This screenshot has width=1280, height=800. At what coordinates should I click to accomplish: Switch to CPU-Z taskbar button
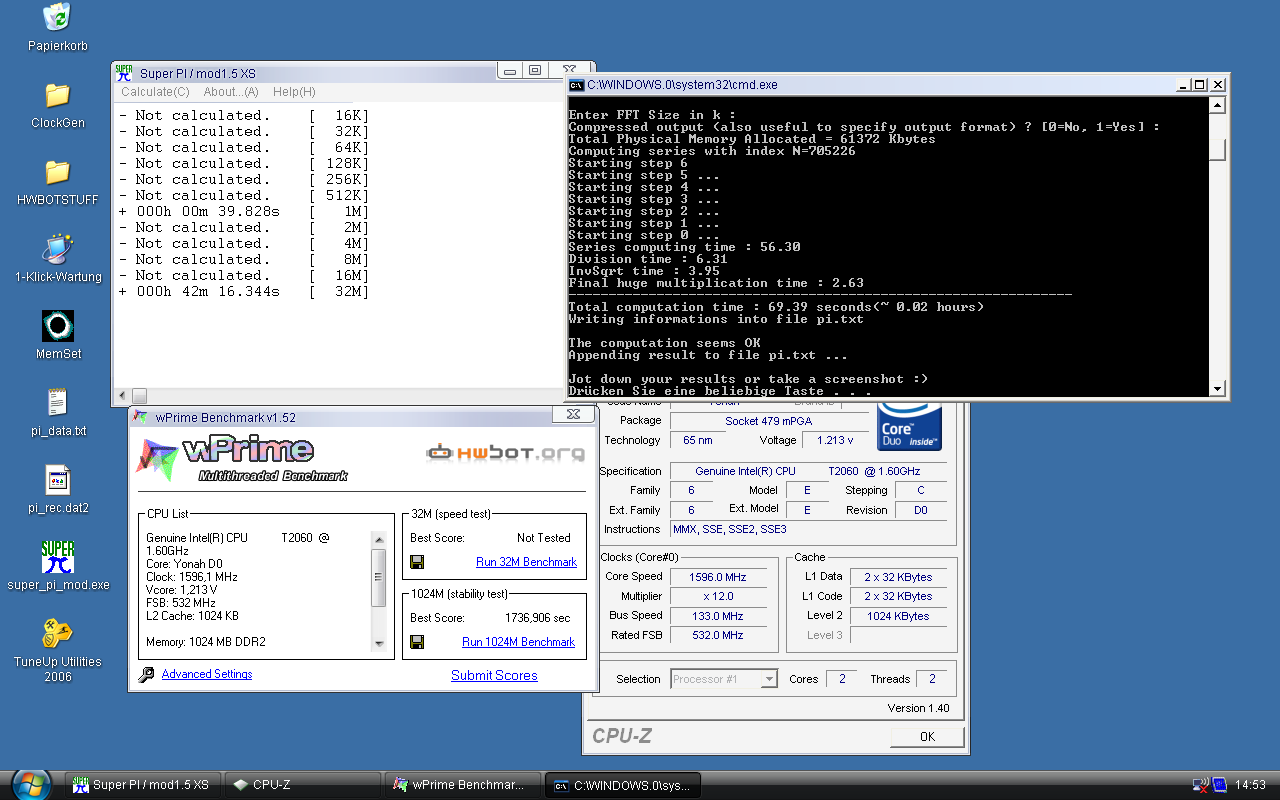(303, 785)
